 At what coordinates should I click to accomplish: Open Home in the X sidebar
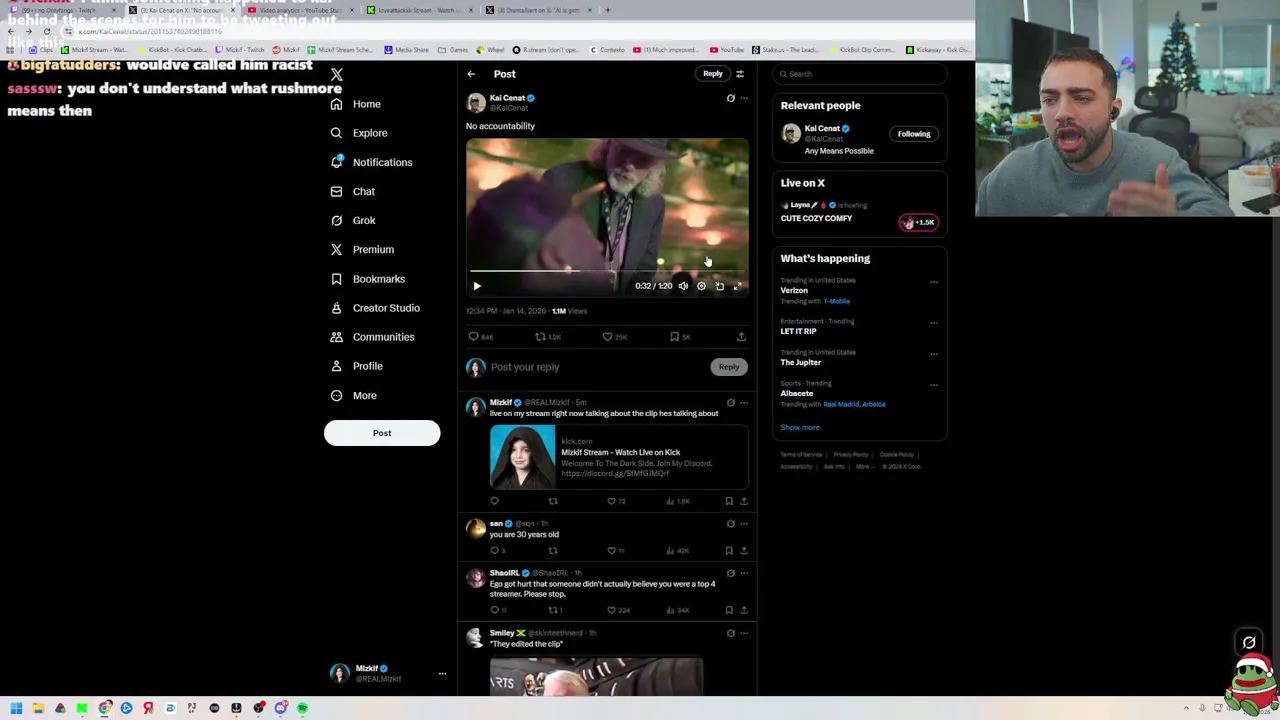coord(356,104)
